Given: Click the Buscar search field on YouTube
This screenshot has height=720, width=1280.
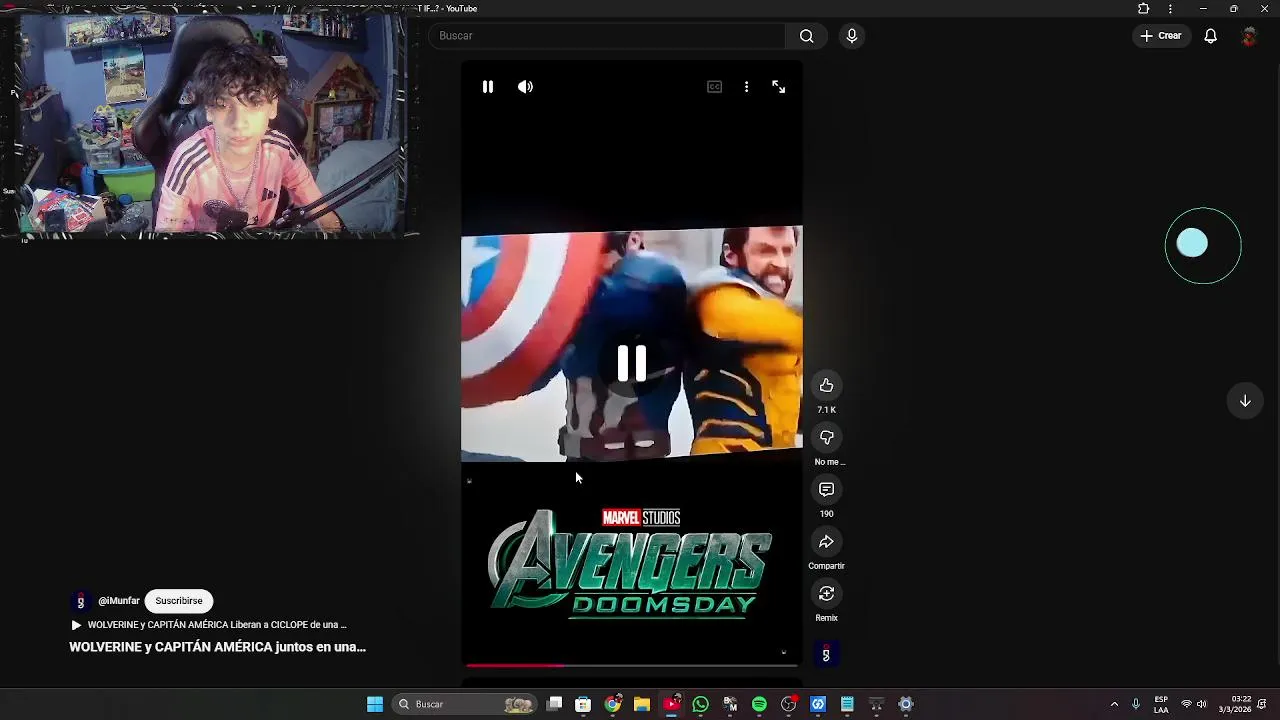Looking at the screenshot, I should coord(607,36).
